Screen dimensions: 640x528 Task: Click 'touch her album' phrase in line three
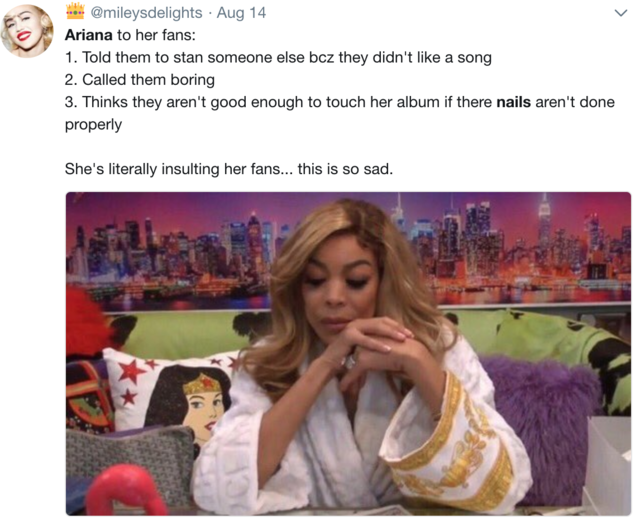pyautogui.click(x=383, y=102)
